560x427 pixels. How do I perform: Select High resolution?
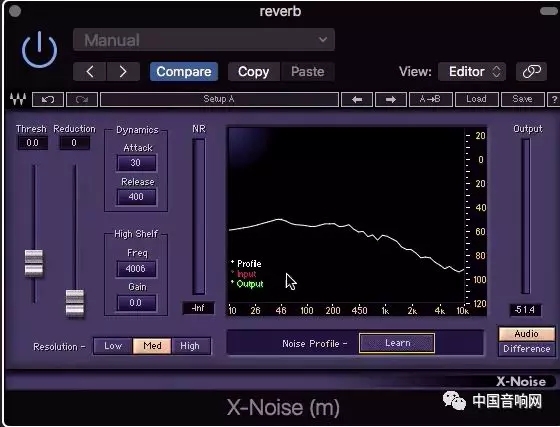[x=190, y=346]
